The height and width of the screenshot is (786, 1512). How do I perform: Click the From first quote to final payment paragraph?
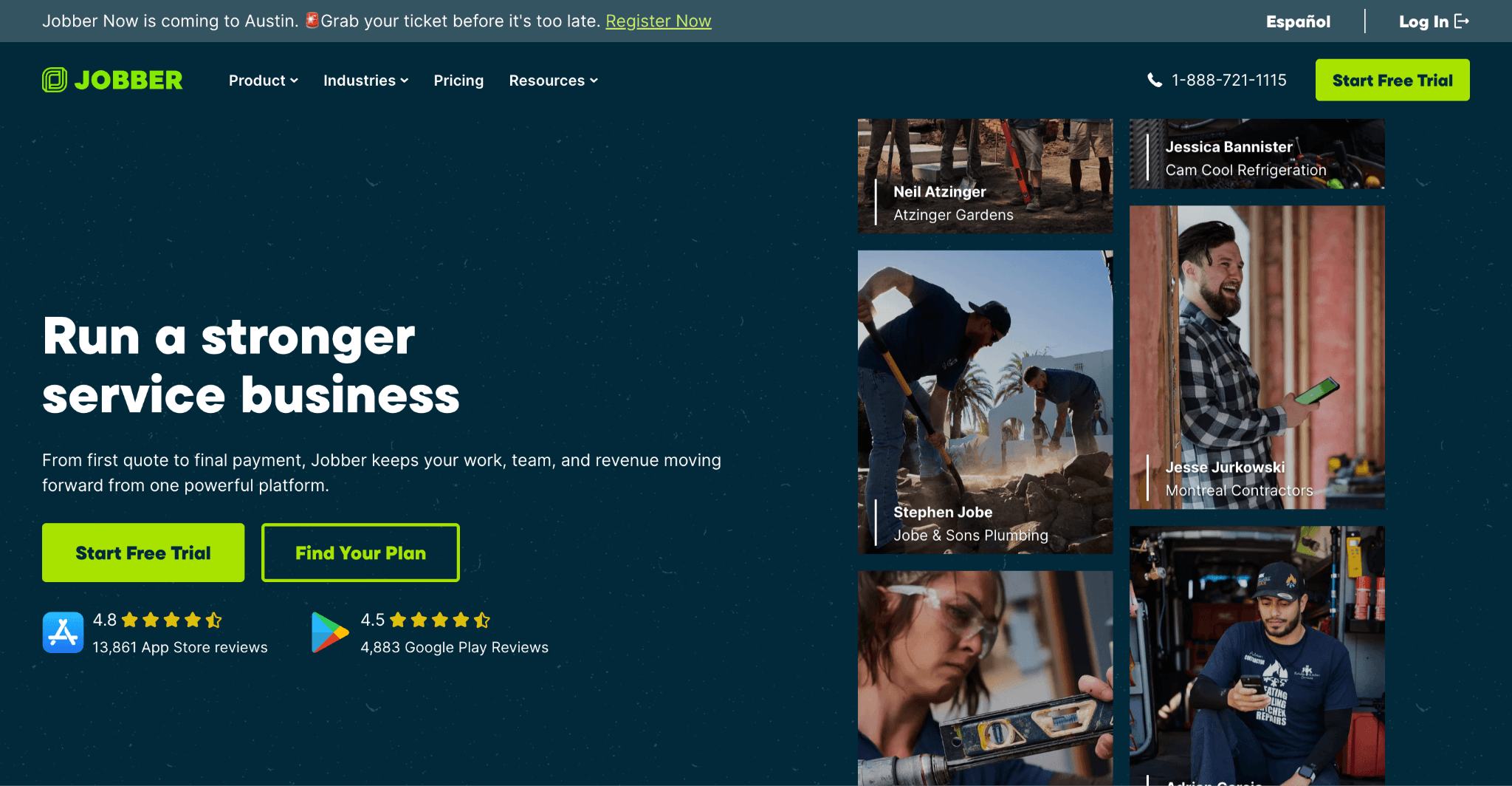tap(382, 473)
